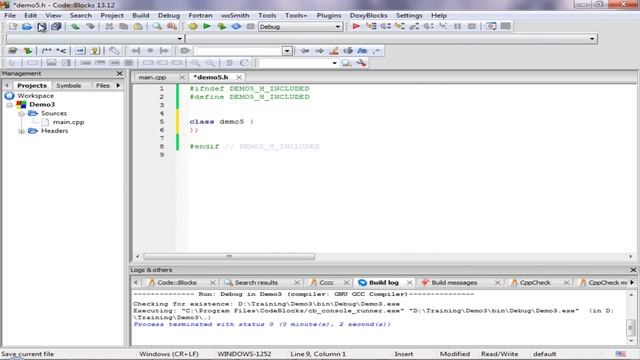Viewport: 640px width, 360px height.
Task: Click the Rebuild icon
Action: [236, 27]
